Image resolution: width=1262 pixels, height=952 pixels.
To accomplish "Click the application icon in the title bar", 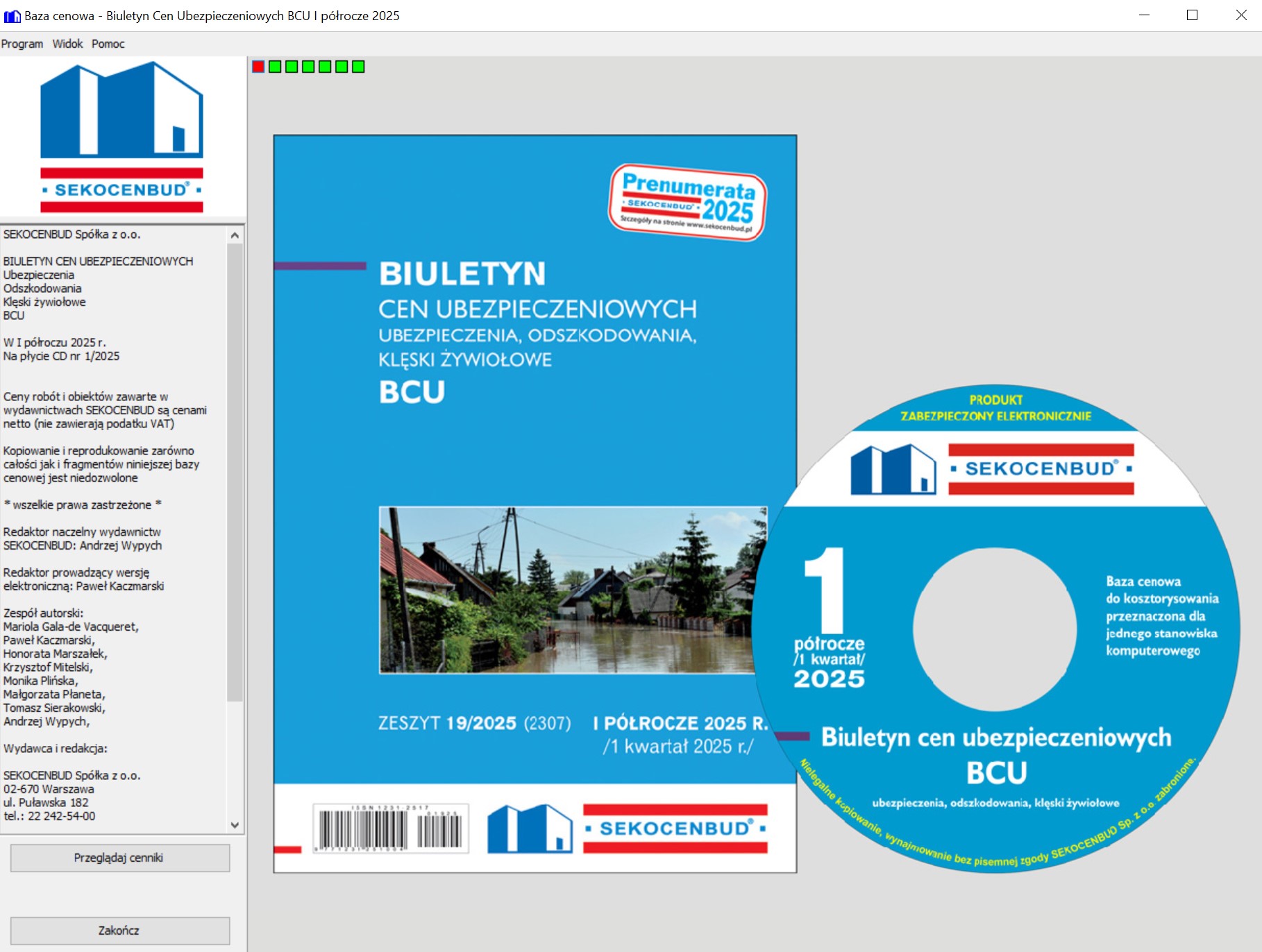I will click(12, 15).
